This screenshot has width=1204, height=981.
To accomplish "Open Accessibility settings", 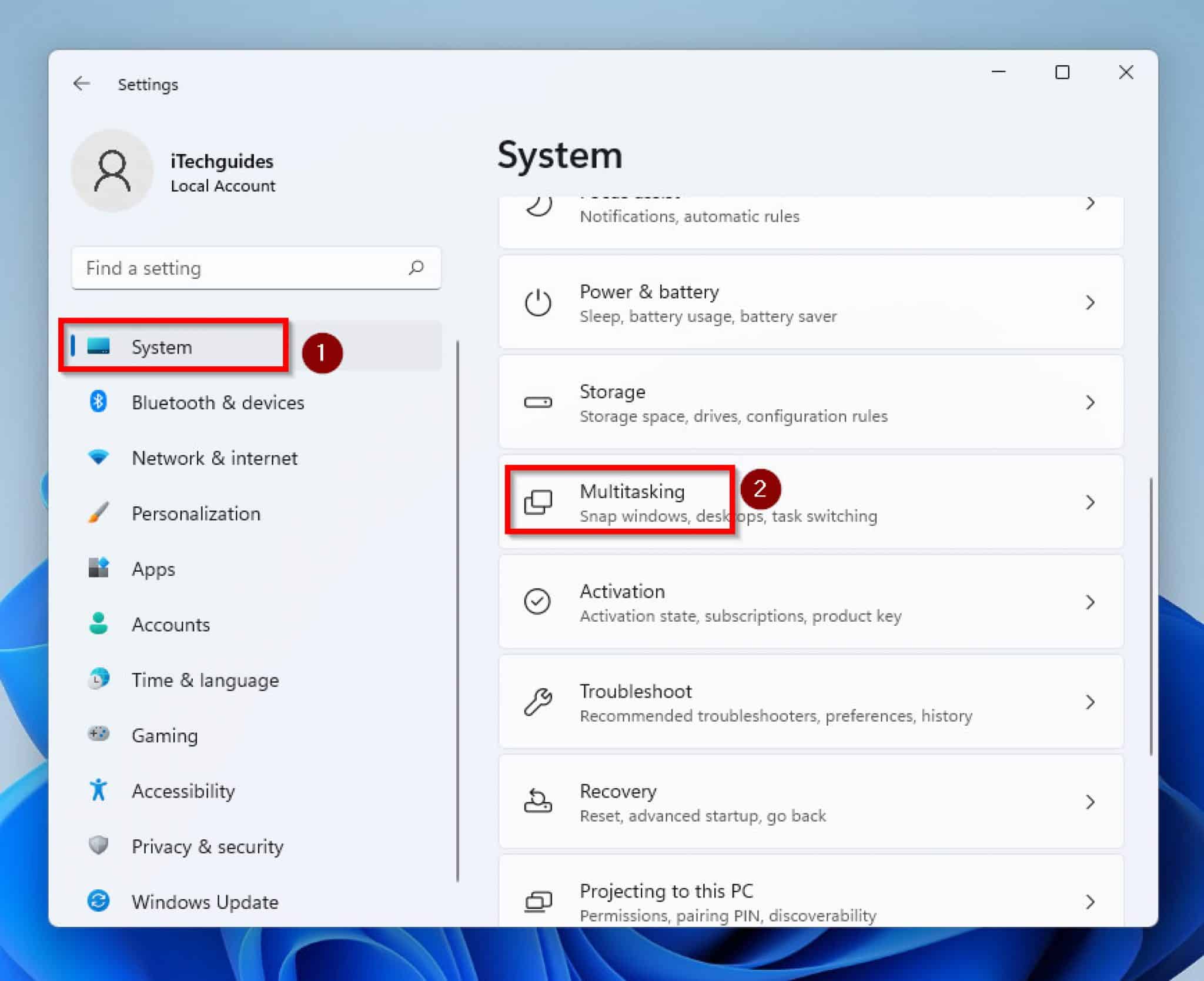I will pyautogui.click(x=255, y=790).
